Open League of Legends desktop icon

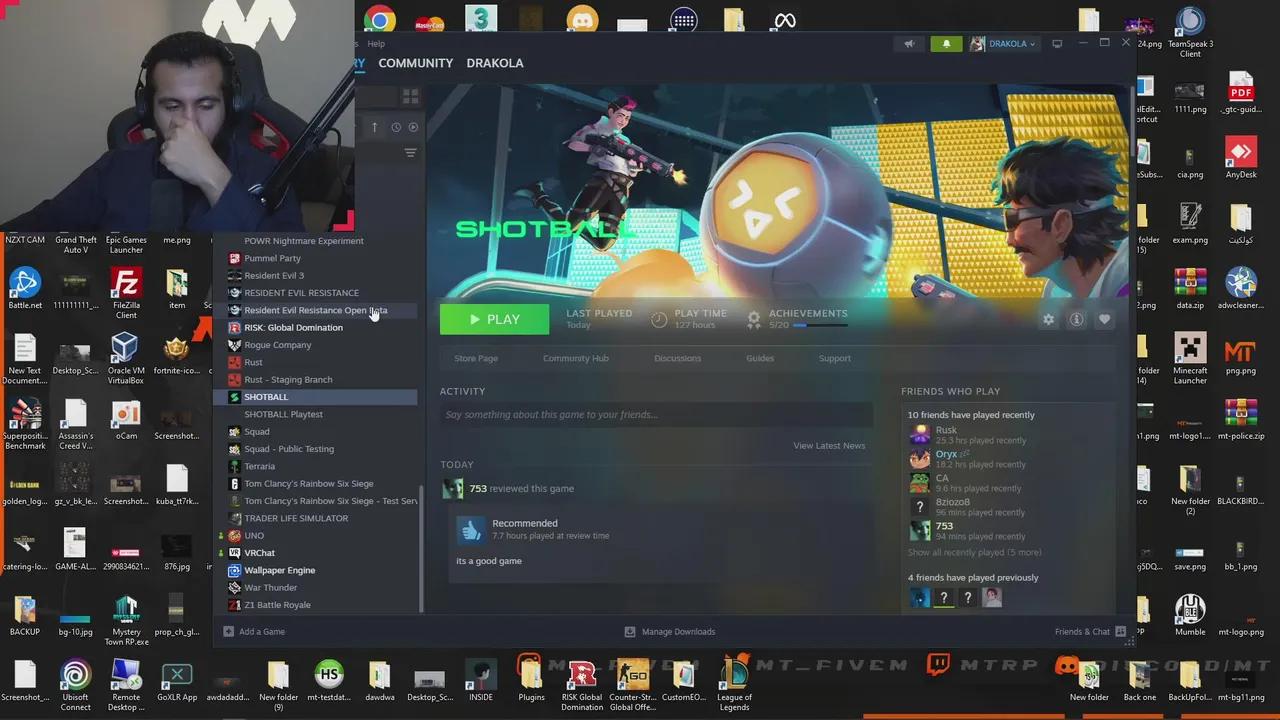(734, 686)
